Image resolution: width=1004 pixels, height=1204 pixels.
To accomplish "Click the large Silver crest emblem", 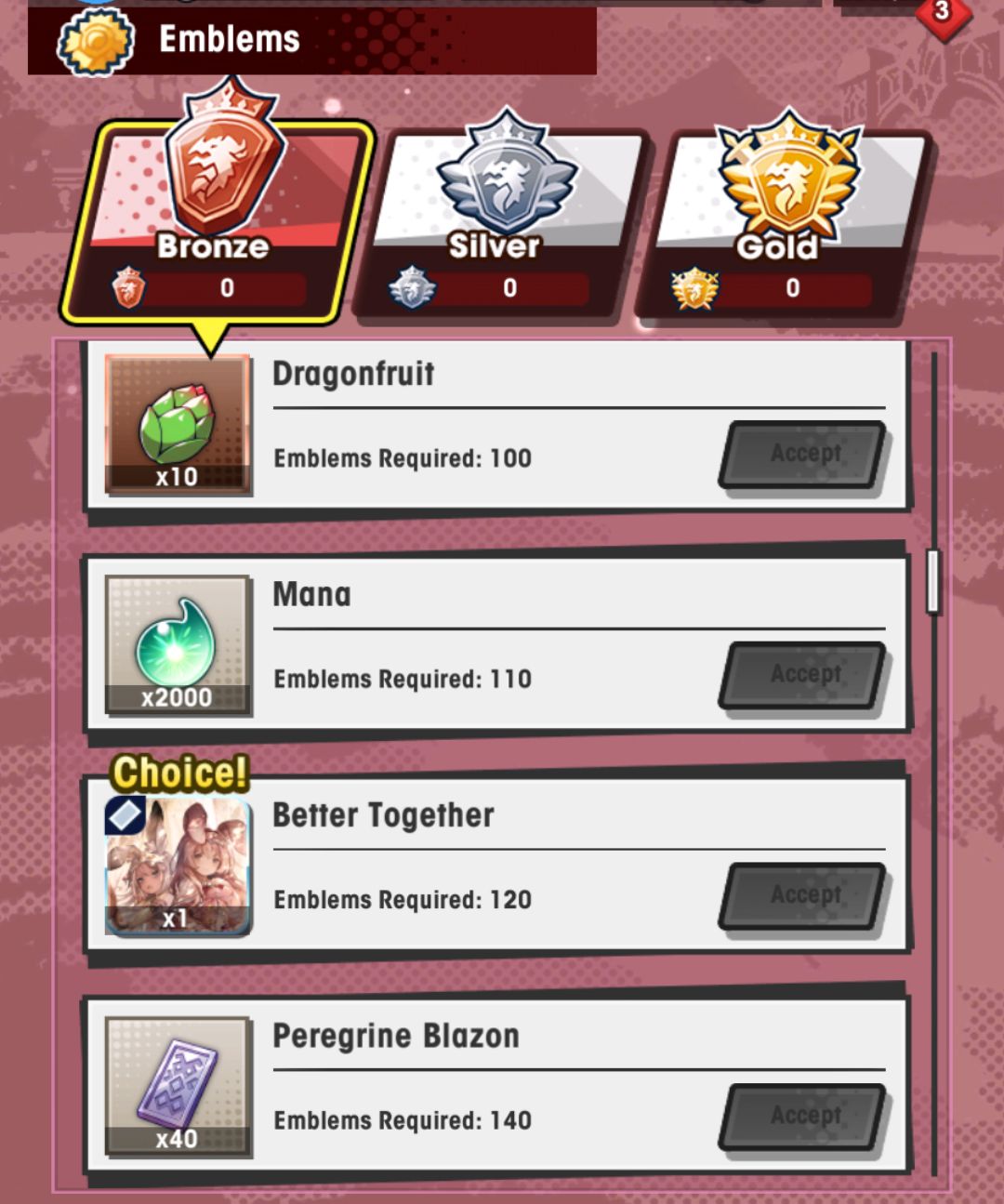I will 506,172.
